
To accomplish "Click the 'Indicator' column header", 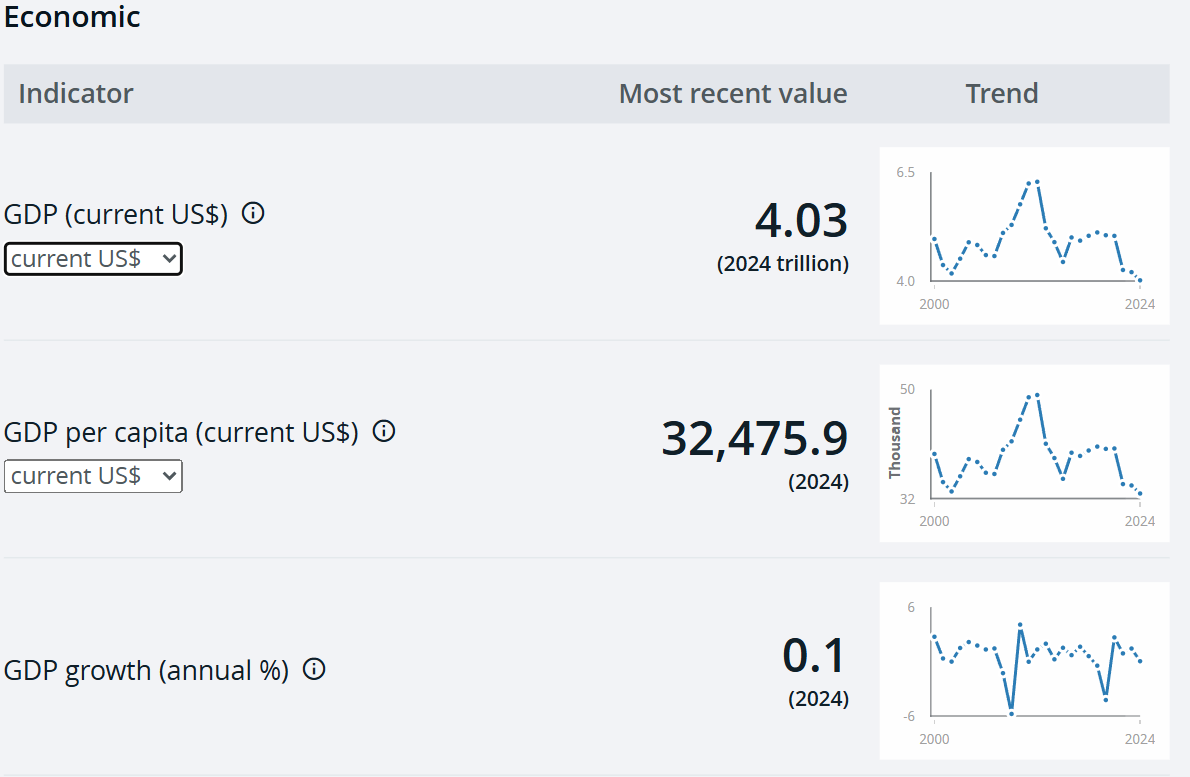I will click(76, 93).
